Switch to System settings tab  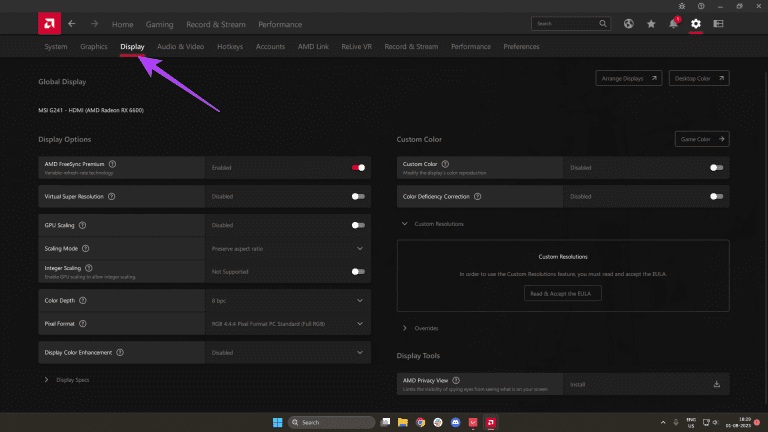coord(56,47)
